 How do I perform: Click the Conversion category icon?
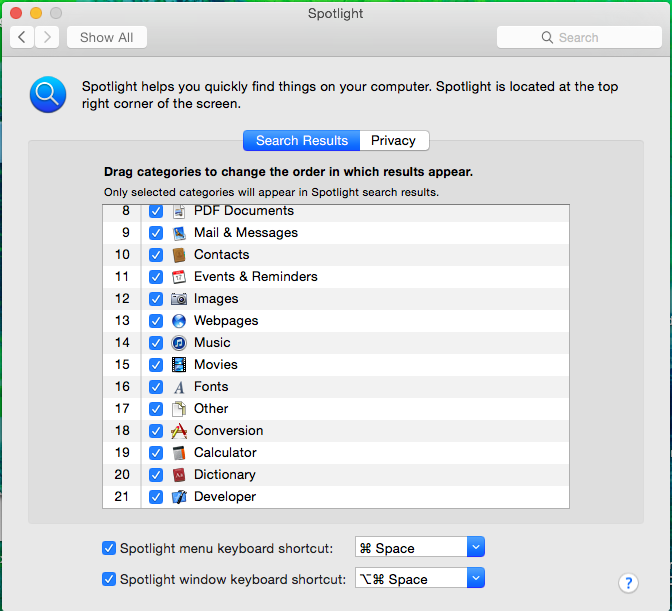point(179,431)
